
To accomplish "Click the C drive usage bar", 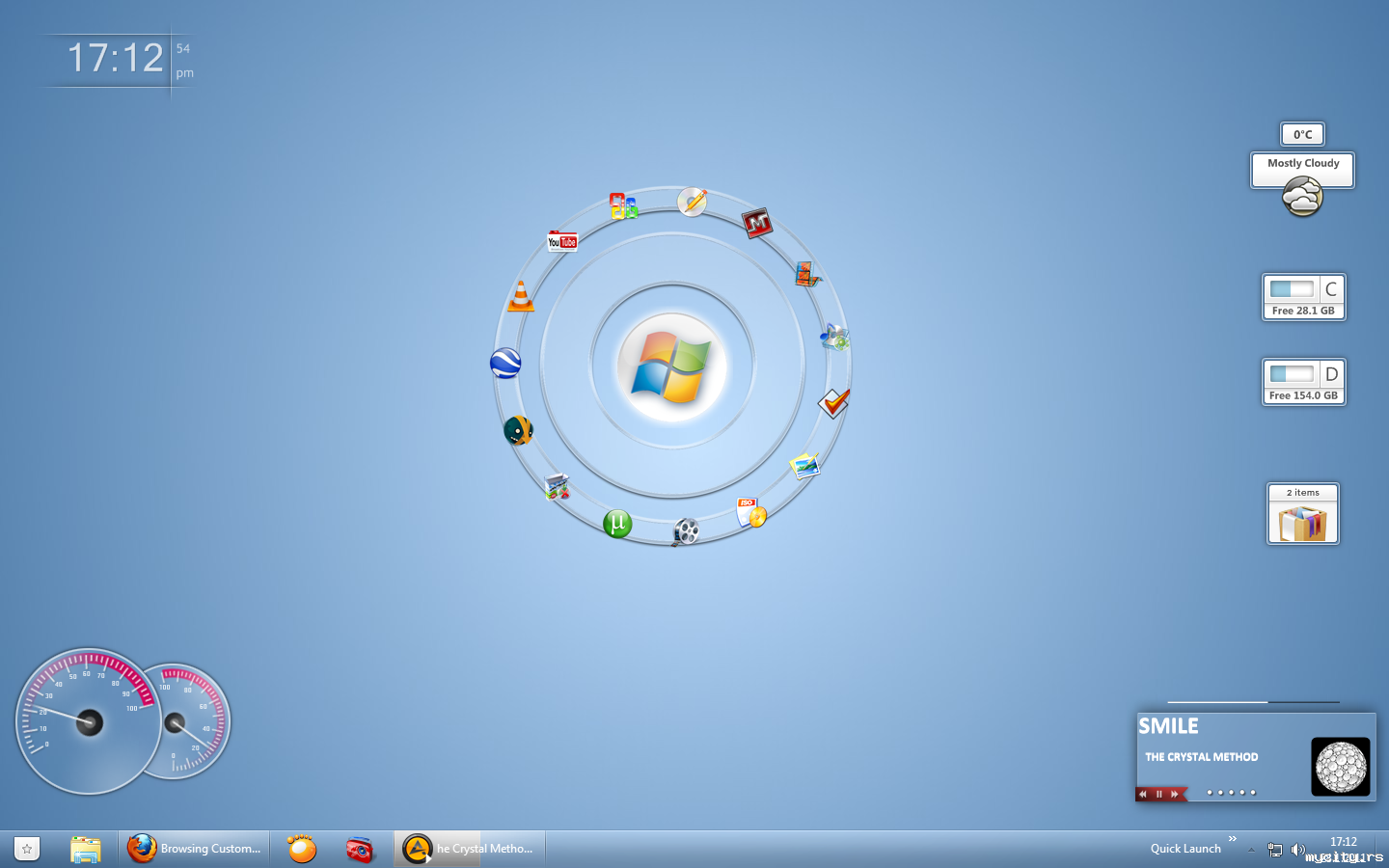I will [x=1292, y=288].
